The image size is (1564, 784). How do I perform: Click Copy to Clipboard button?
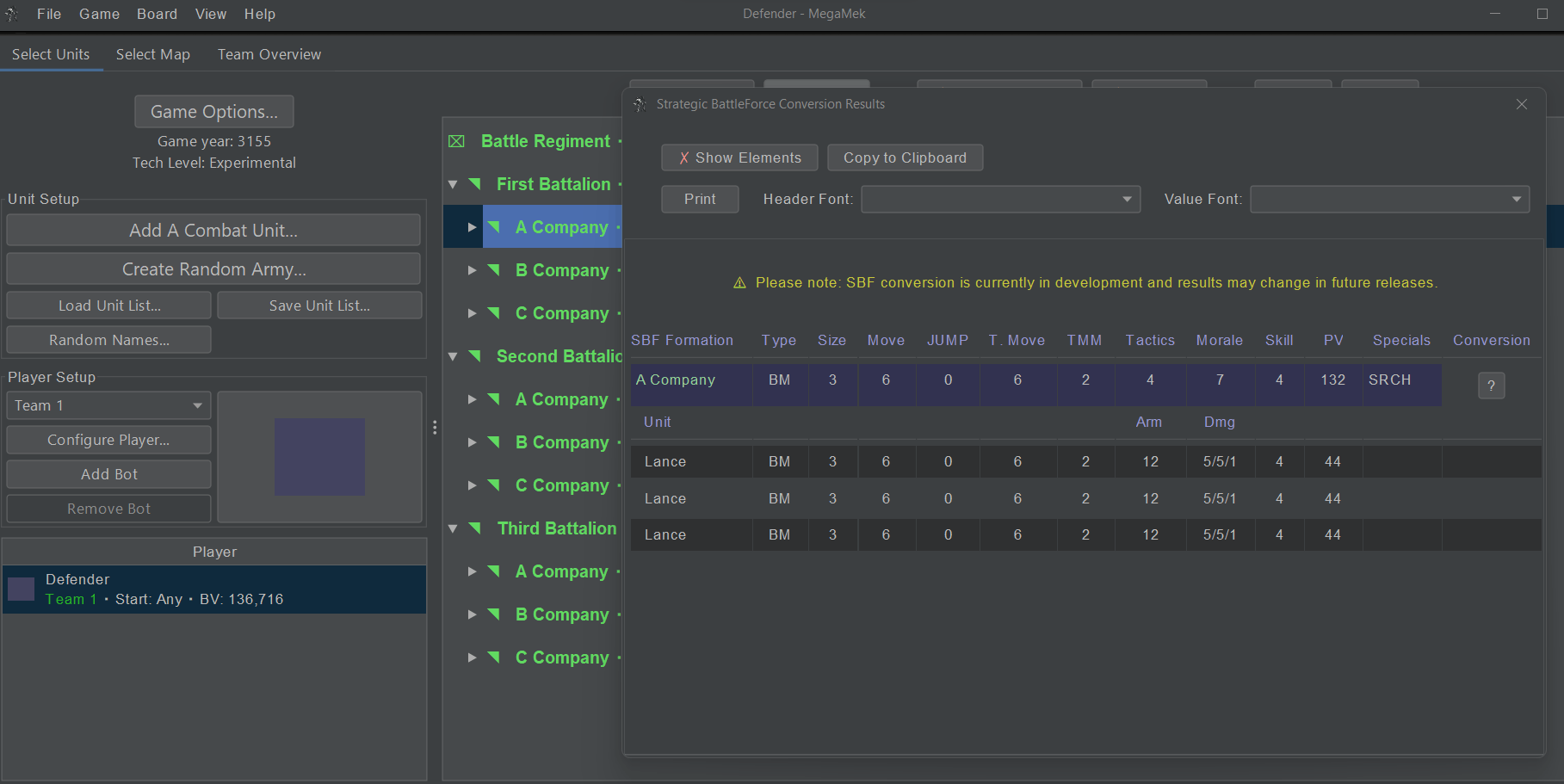point(905,157)
